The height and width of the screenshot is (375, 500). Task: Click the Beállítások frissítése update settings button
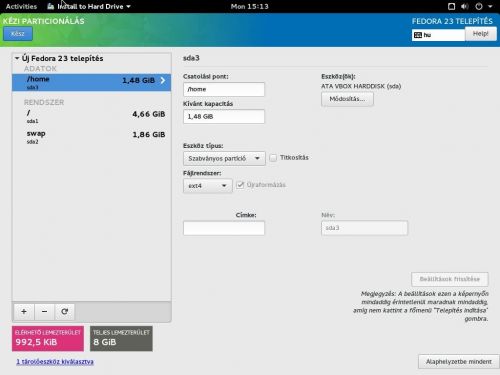pyautogui.click(x=449, y=279)
